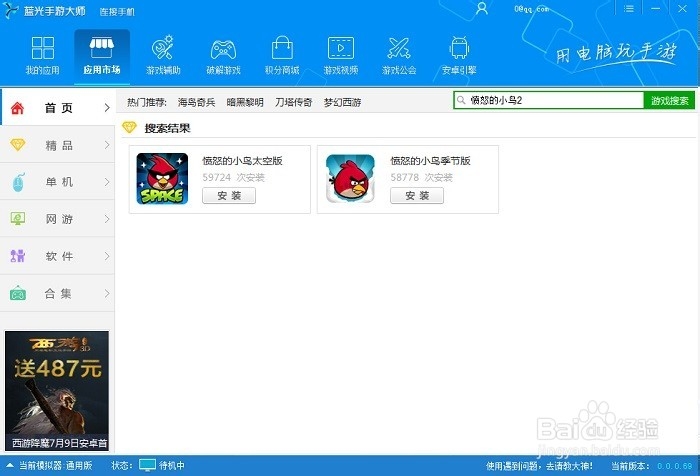Viewport: 700px width, 476px height.
Task: Click 梦幻西游 recommendation link
Action: (342, 103)
